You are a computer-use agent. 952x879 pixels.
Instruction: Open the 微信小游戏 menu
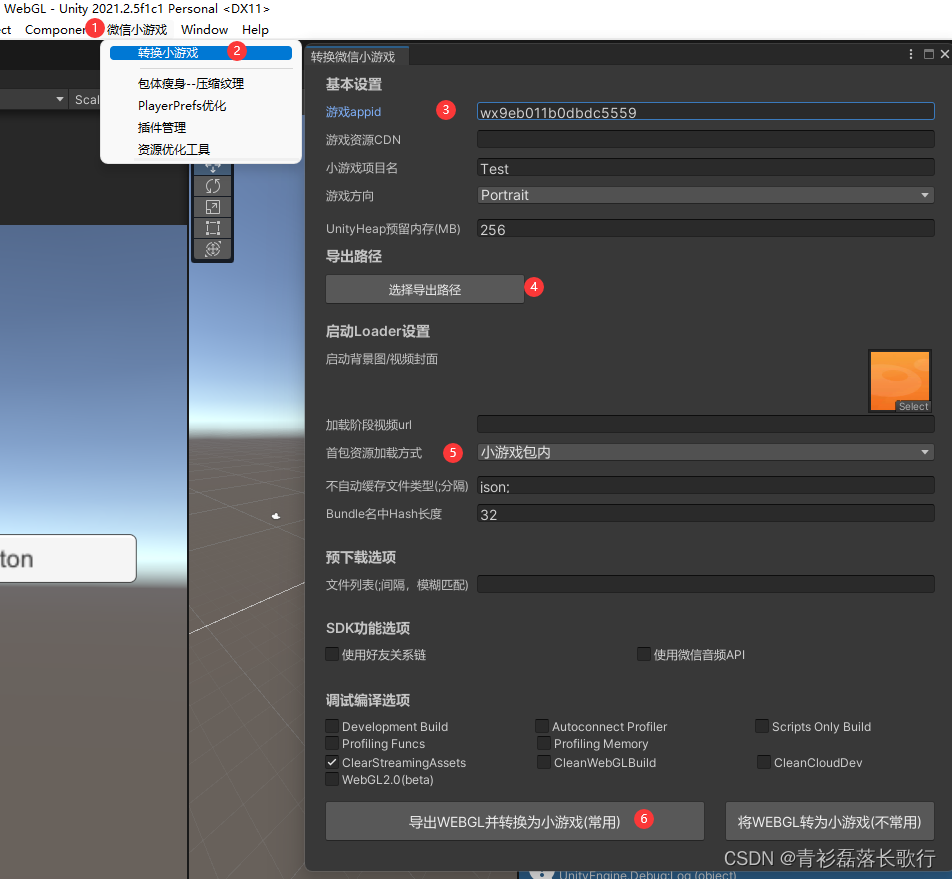pos(137,30)
